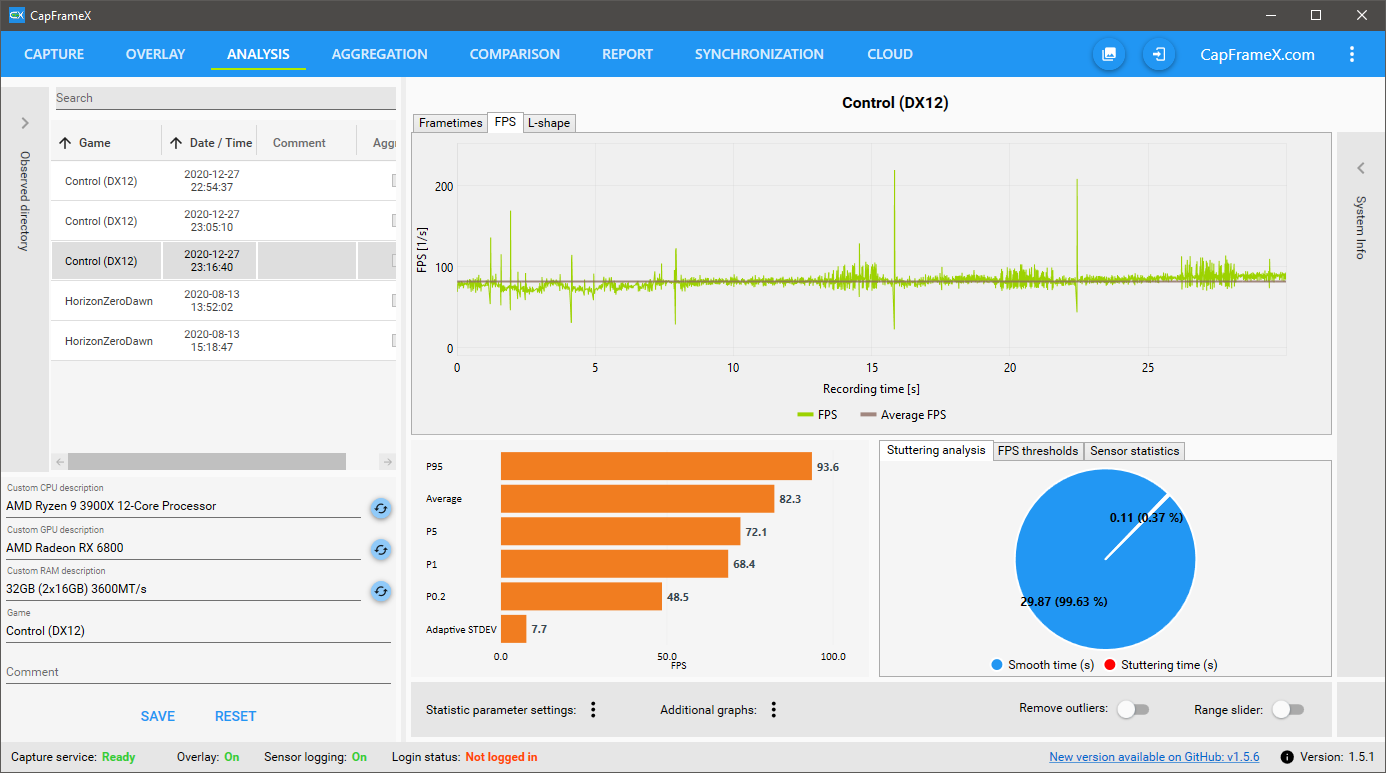Open Additional graphs three-dot menu

point(773,710)
